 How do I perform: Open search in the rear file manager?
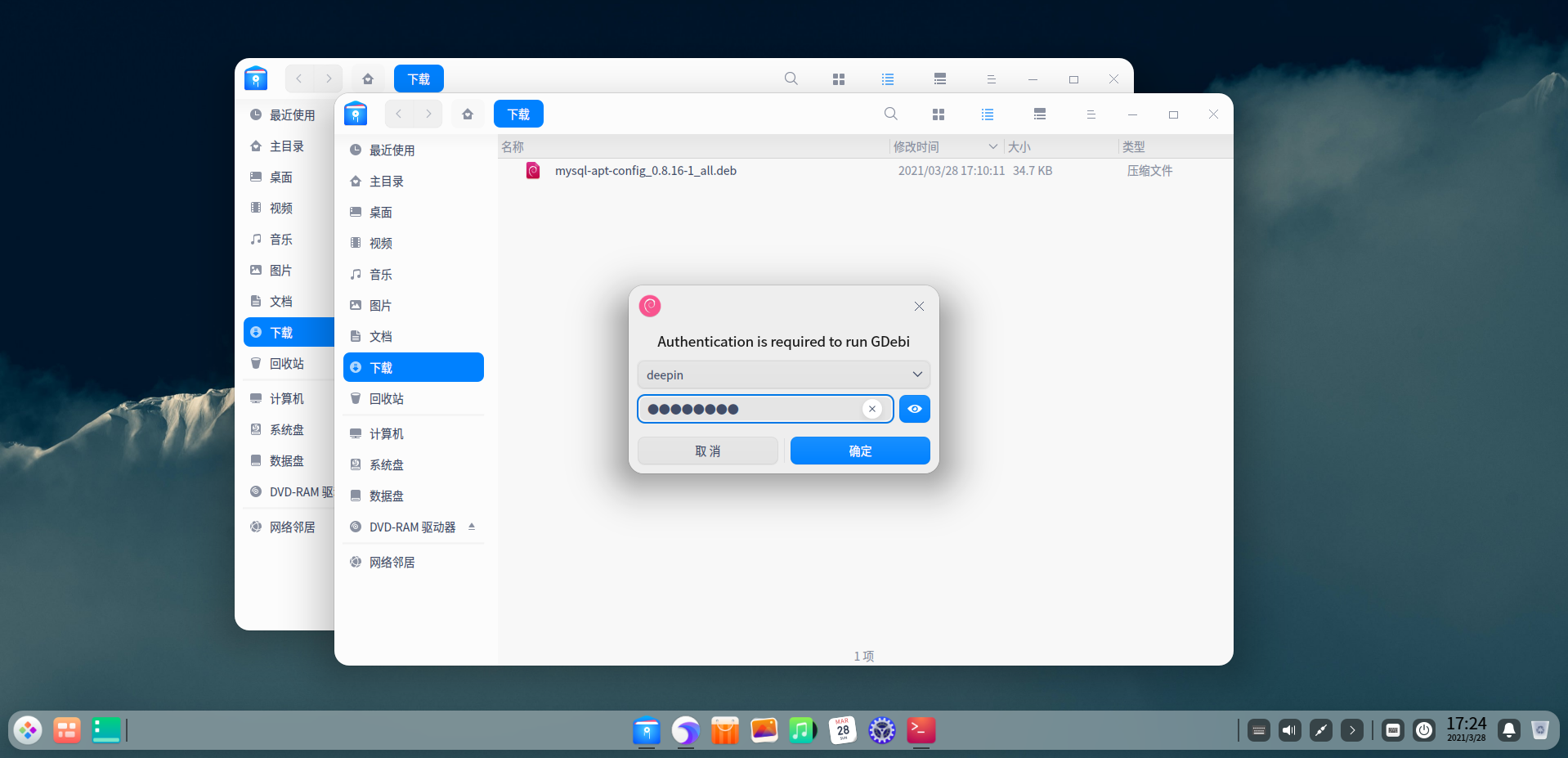click(791, 78)
